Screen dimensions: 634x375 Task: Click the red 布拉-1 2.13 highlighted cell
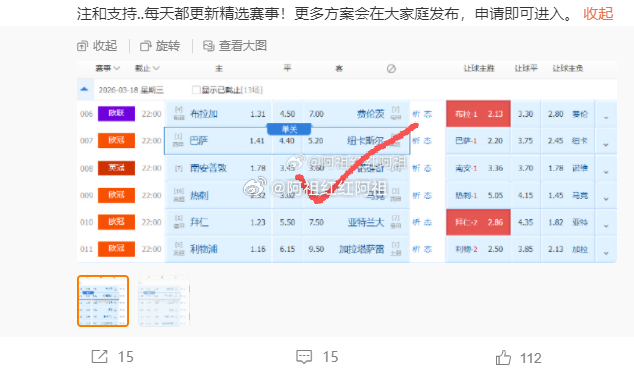478,114
